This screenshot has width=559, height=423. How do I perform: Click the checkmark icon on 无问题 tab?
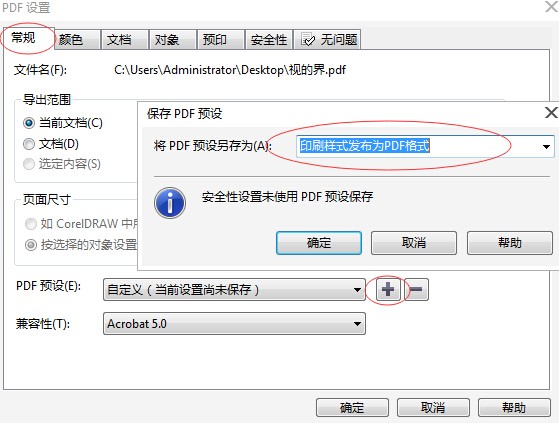click(x=308, y=39)
